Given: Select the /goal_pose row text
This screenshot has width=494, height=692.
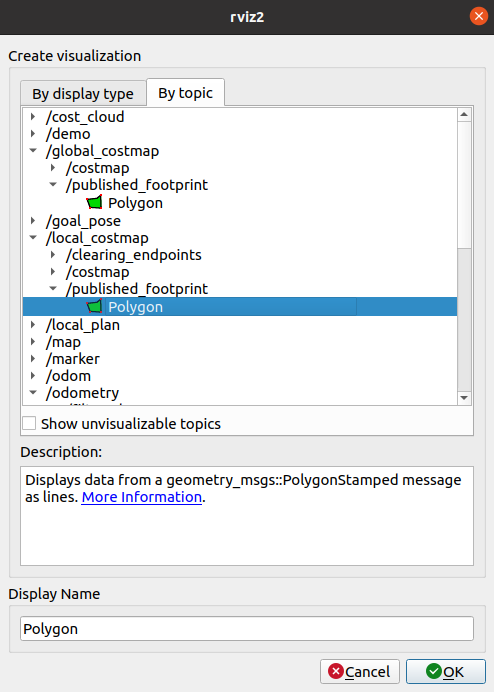Looking at the screenshot, I should (83, 221).
